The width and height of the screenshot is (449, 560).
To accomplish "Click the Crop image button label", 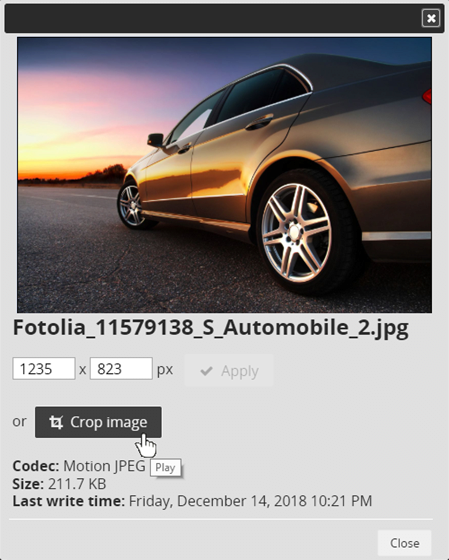I will pos(109,422).
